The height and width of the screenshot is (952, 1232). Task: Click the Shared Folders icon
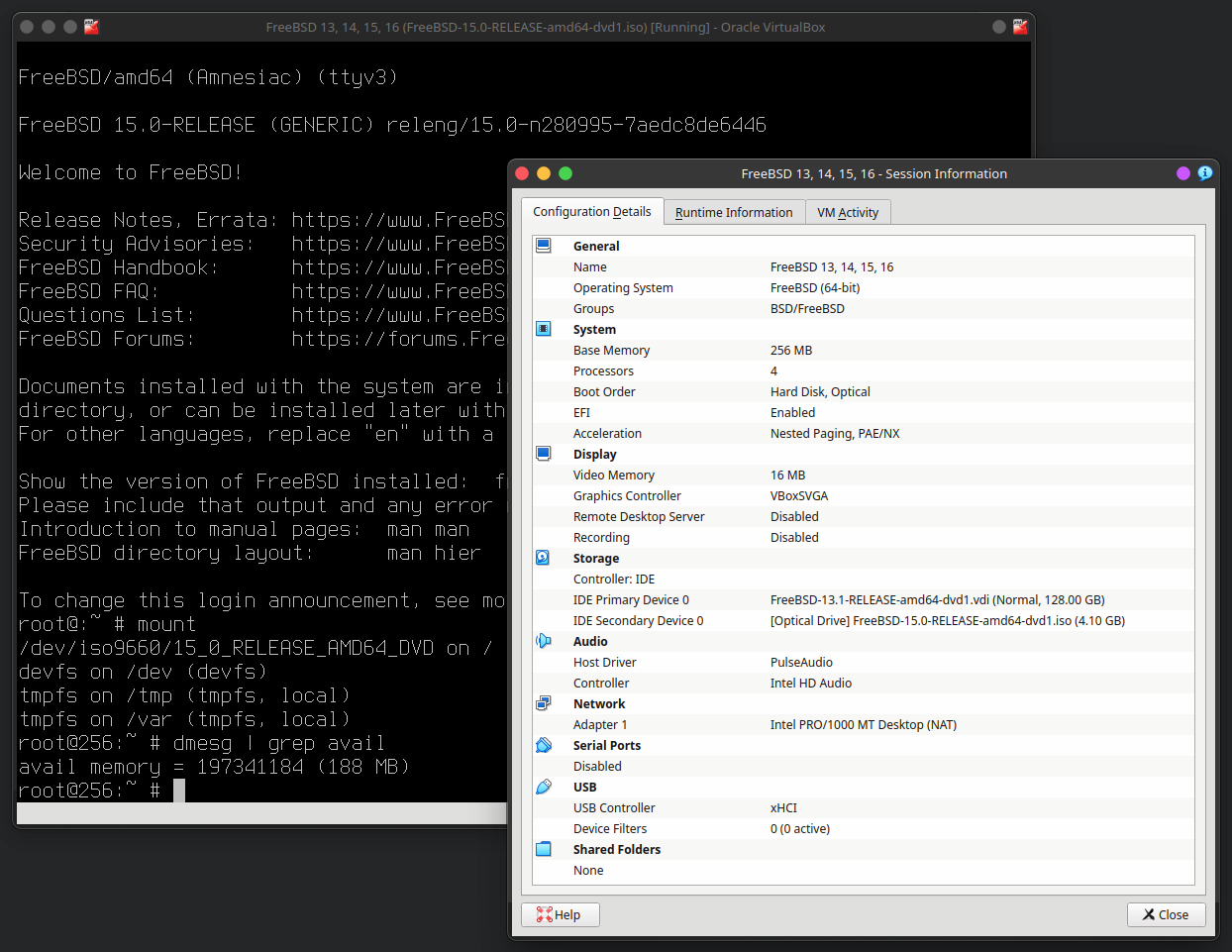pos(544,849)
